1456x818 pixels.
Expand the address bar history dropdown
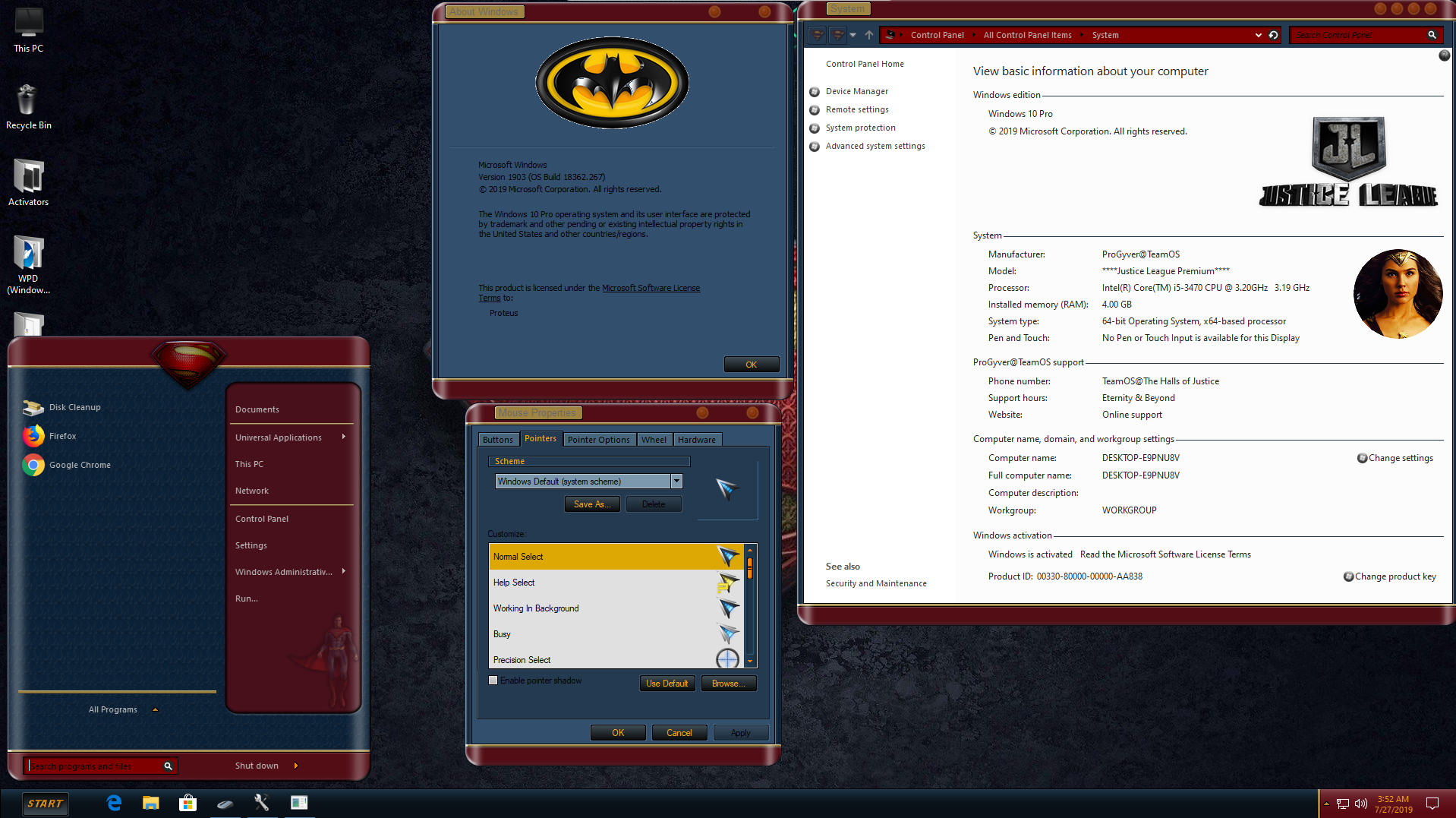[x=1258, y=35]
